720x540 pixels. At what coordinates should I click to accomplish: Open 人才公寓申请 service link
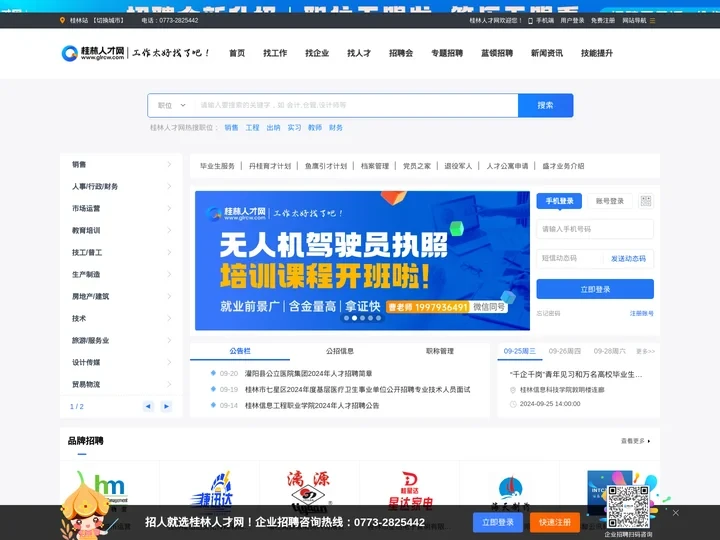(507, 166)
